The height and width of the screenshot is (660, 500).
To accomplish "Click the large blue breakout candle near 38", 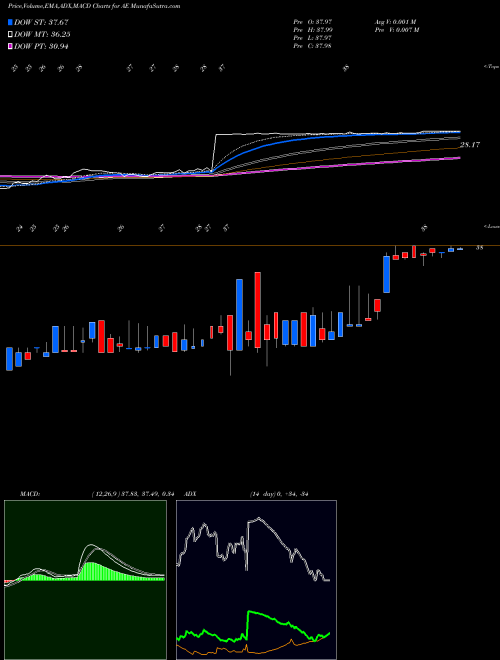I will pos(386,274).
